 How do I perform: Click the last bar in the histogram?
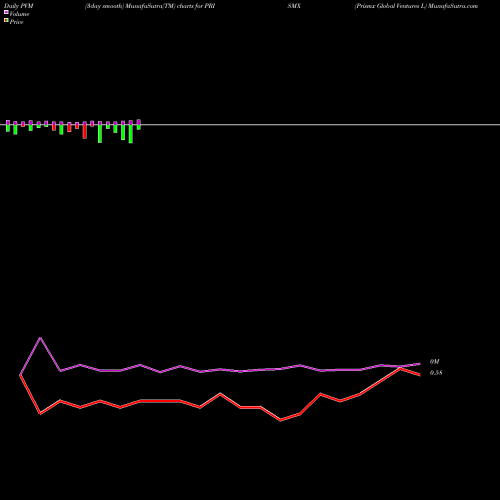(x=139, y=125)
